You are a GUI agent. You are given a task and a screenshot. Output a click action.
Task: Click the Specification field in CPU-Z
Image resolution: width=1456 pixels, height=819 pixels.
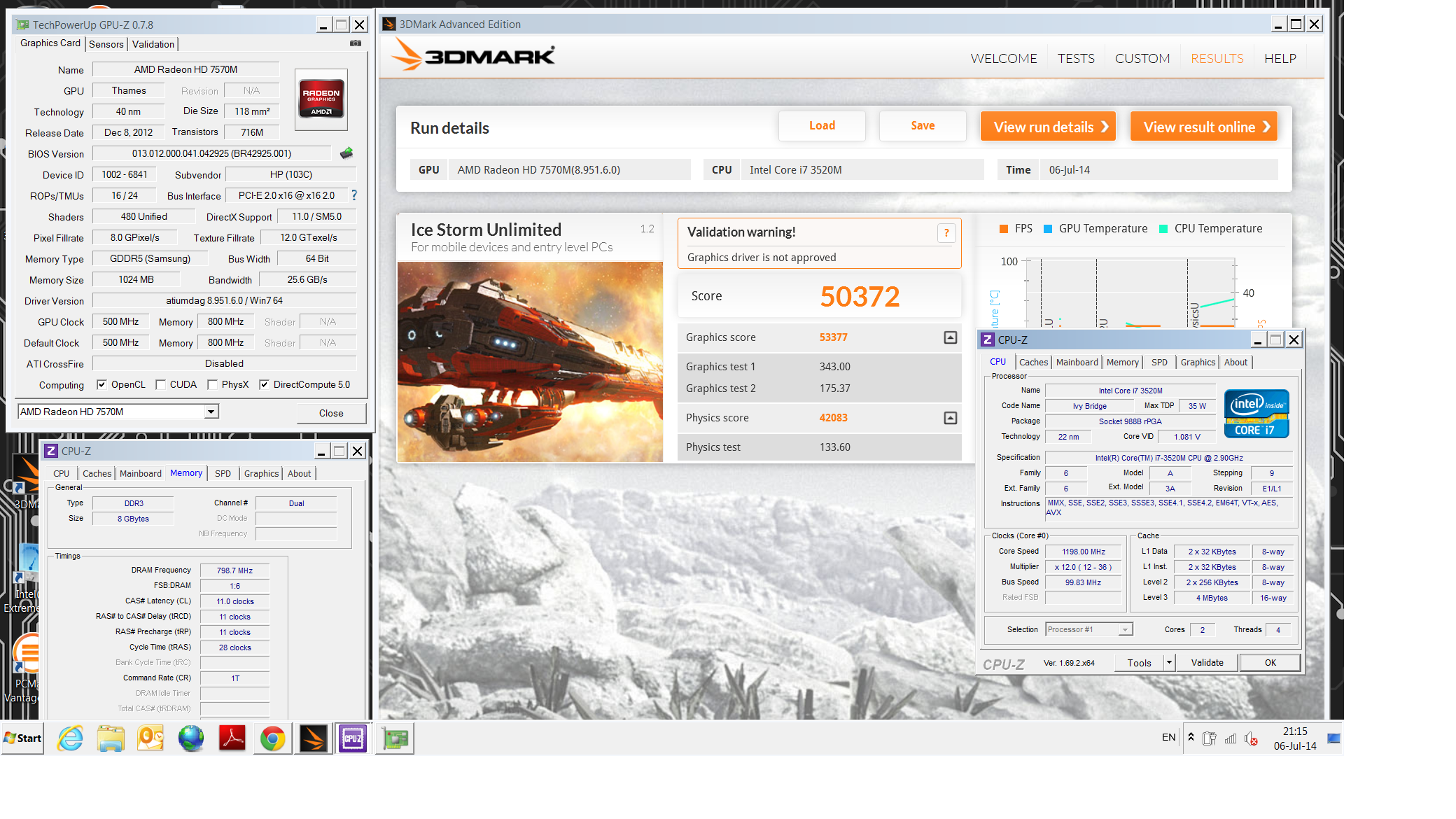1168,458
